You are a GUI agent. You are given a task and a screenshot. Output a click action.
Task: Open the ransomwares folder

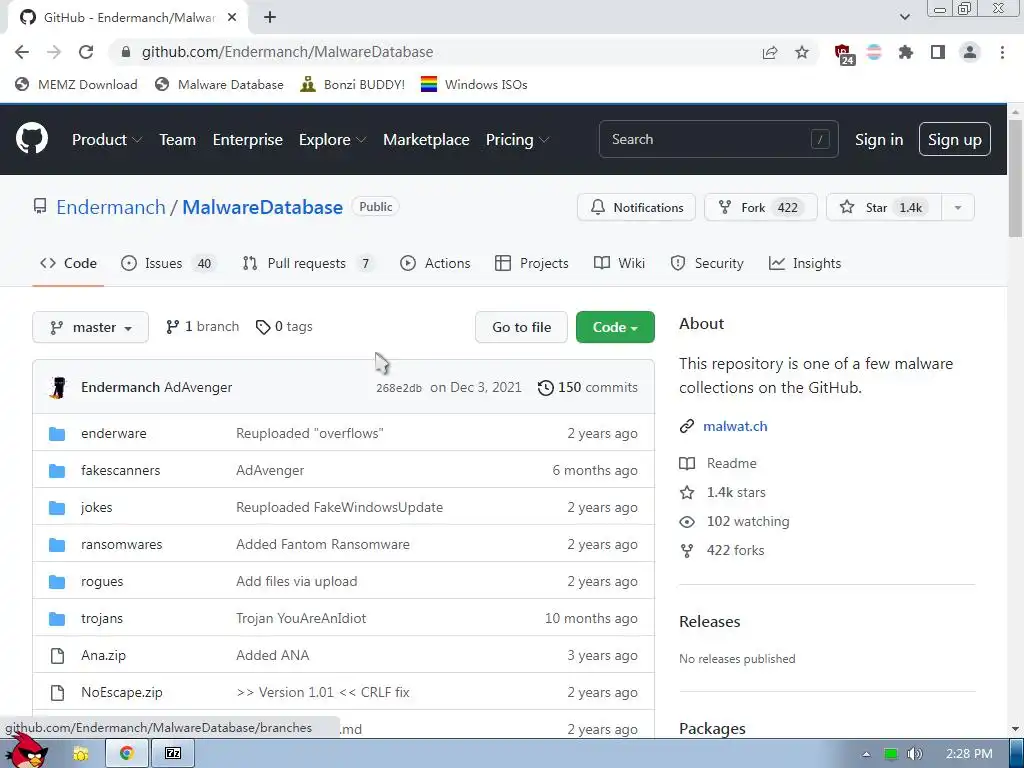click(121, 545)
